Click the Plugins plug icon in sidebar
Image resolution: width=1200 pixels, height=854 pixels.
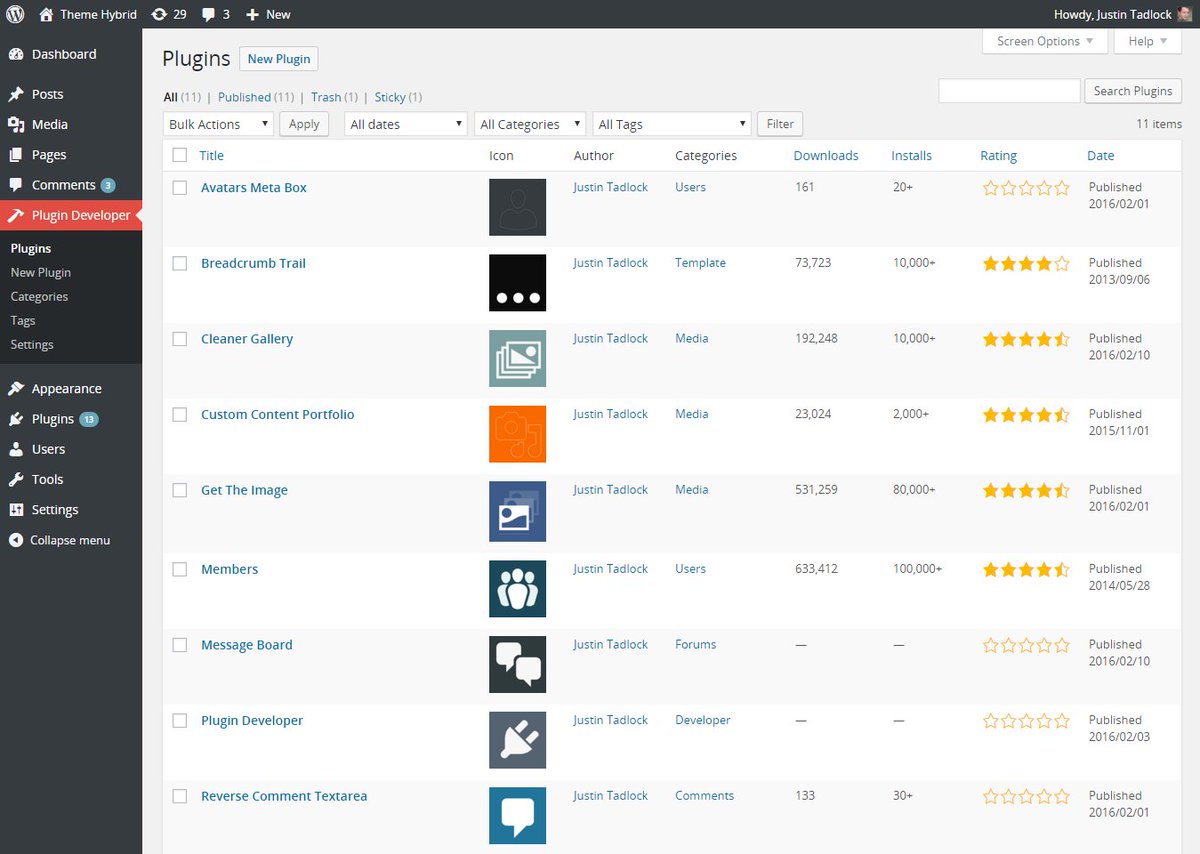16,419
